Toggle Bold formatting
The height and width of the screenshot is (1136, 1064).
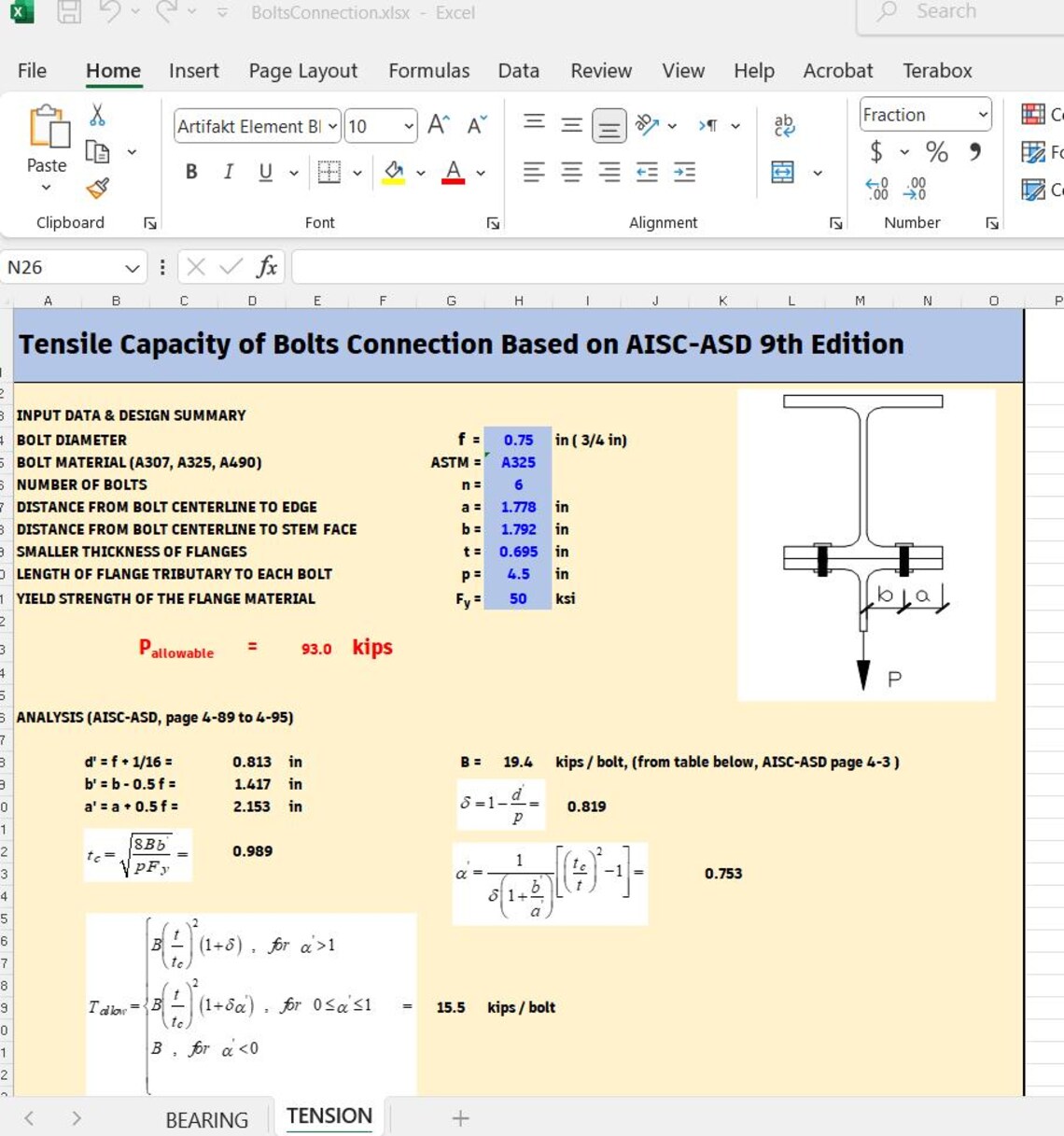(x=191, y=172)
